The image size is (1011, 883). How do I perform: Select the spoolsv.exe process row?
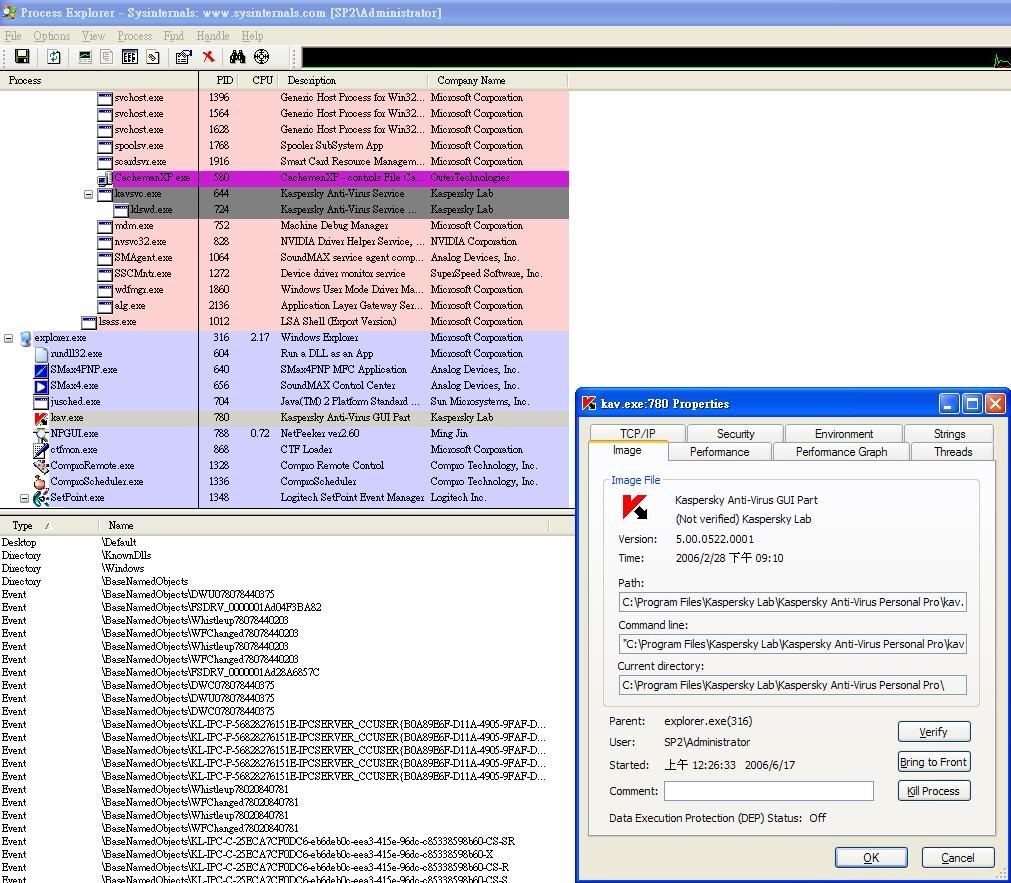coord(284,146)
